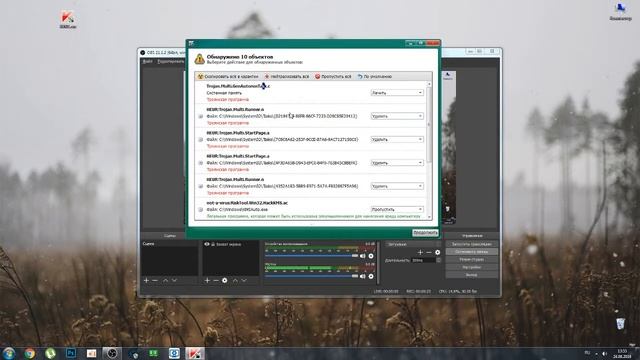Image resolution: width=640 pixels, height=360 pixels.
Task: Click 'Скопировать все в карантин' toolbar button
Action: [x=228, y=76]
